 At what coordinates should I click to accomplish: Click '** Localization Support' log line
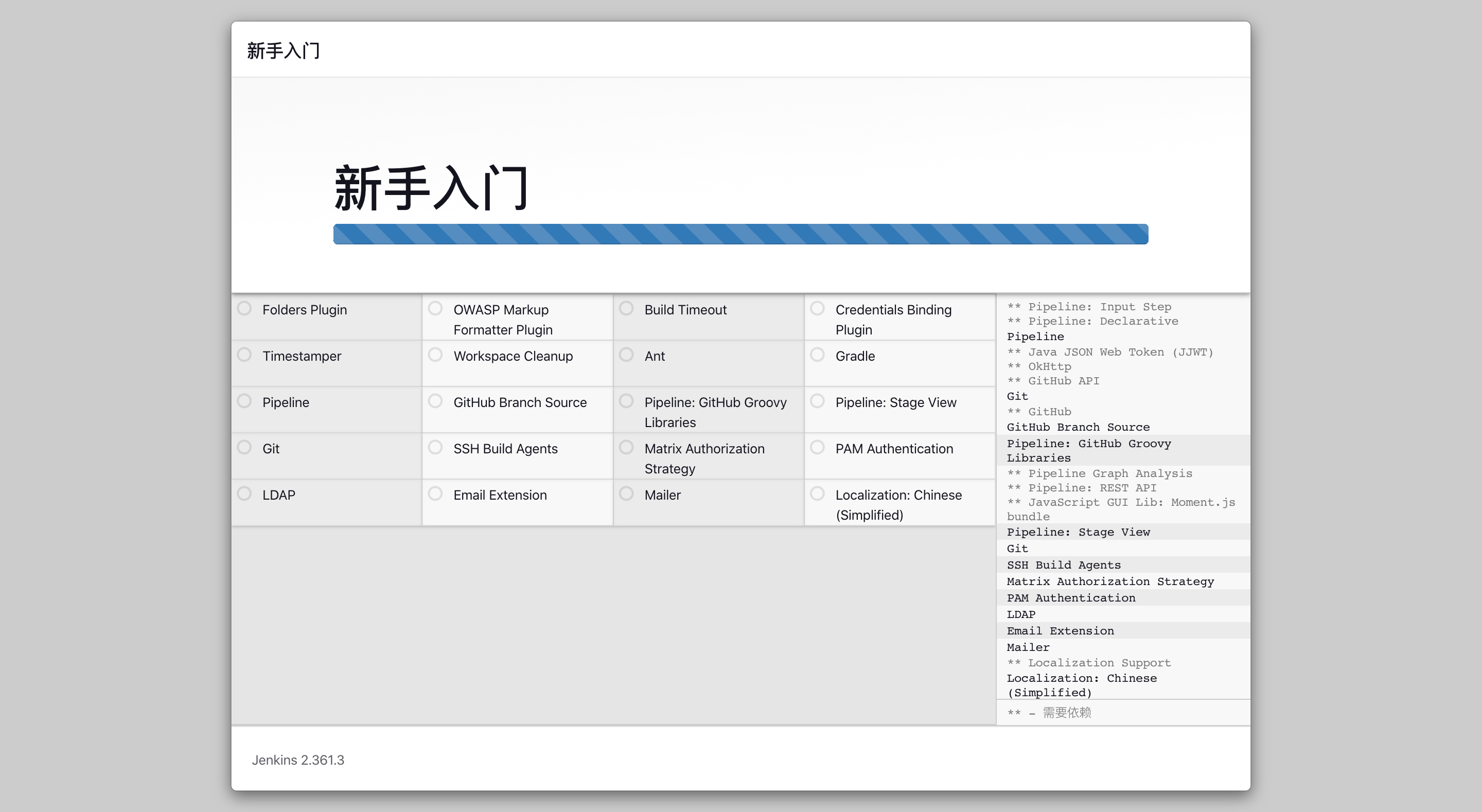(x=1089, y=663)
